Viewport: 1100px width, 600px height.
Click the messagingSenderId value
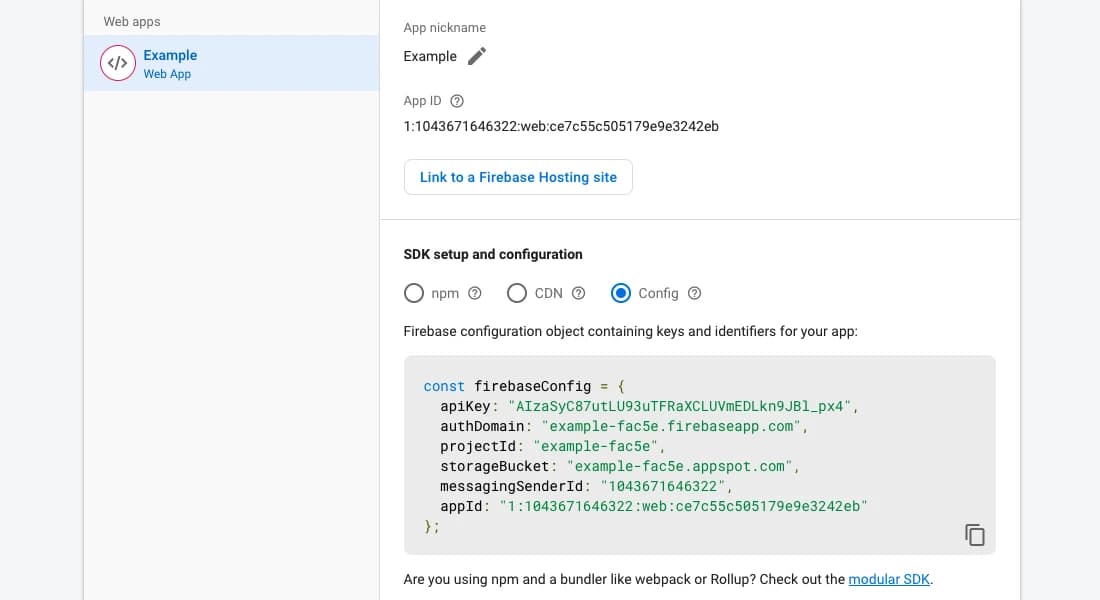click(x=662, y=486)
